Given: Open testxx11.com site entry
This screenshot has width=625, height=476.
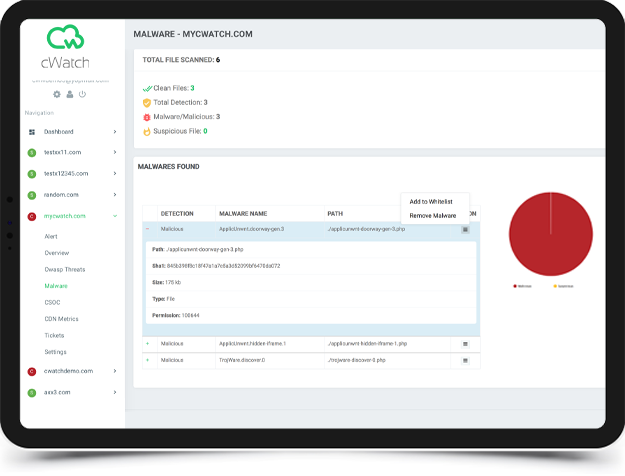Looking at the screenshot, I should tap(63, 152).
